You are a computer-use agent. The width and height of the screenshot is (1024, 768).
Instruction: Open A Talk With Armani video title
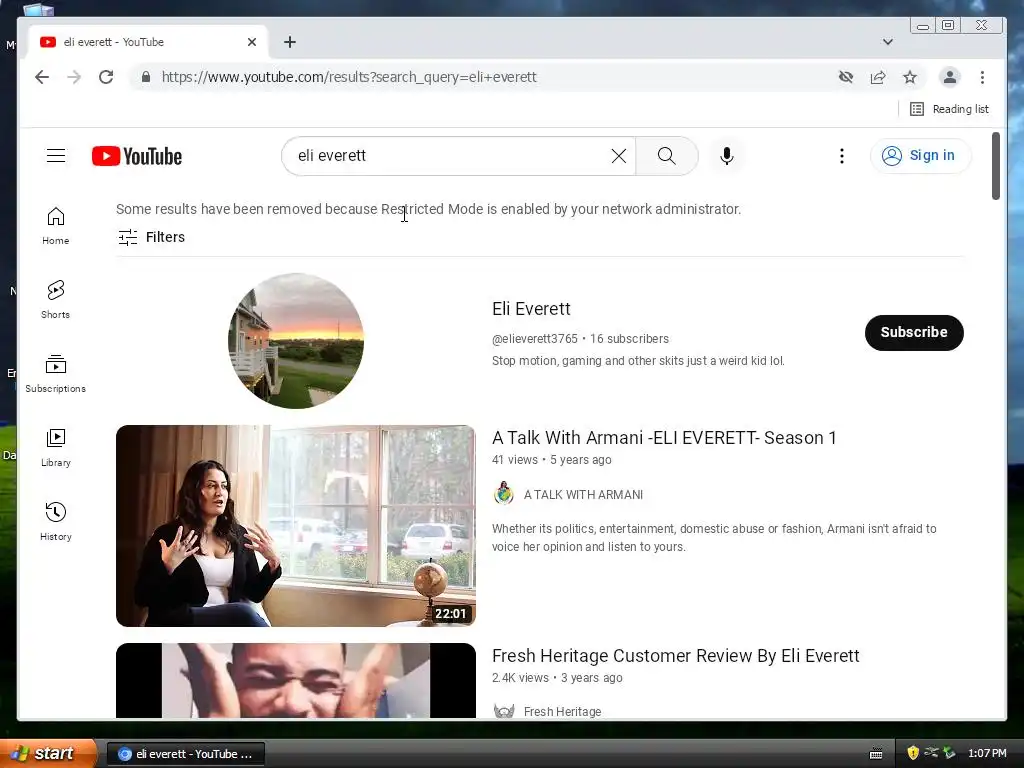(x=664, y=438)
